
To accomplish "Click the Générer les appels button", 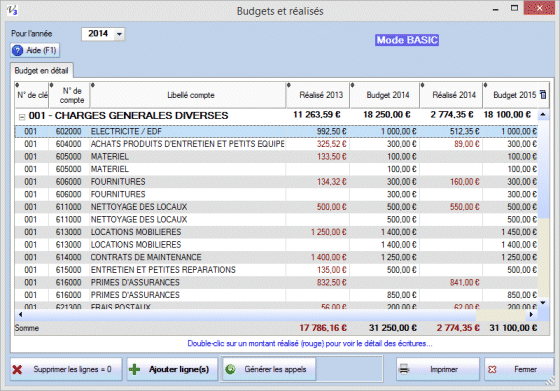I will coord(268,369).
